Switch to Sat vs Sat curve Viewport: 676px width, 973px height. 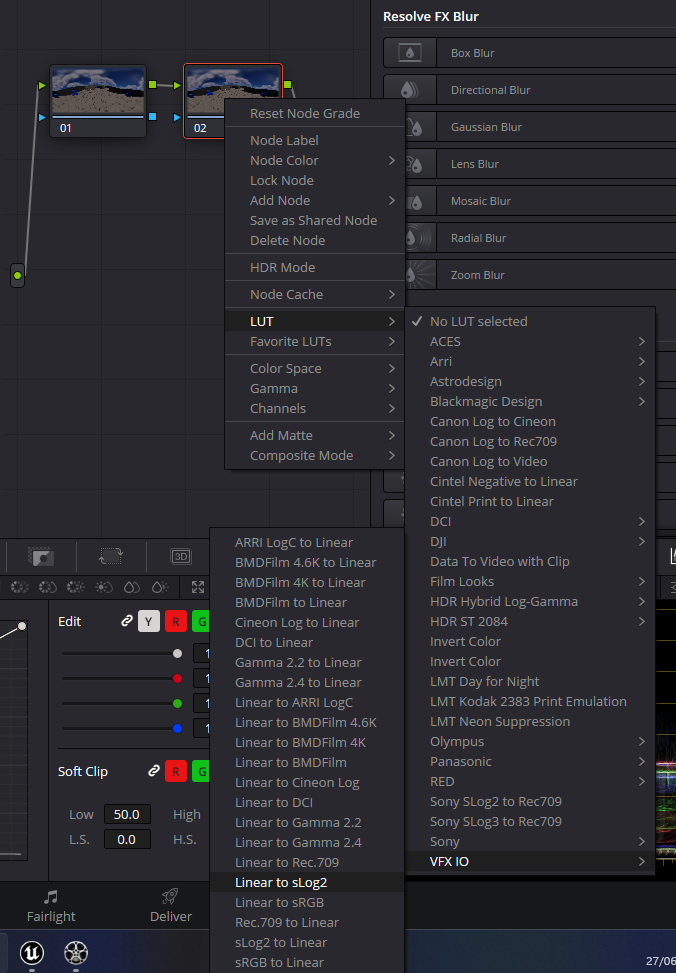click(132, 586)
